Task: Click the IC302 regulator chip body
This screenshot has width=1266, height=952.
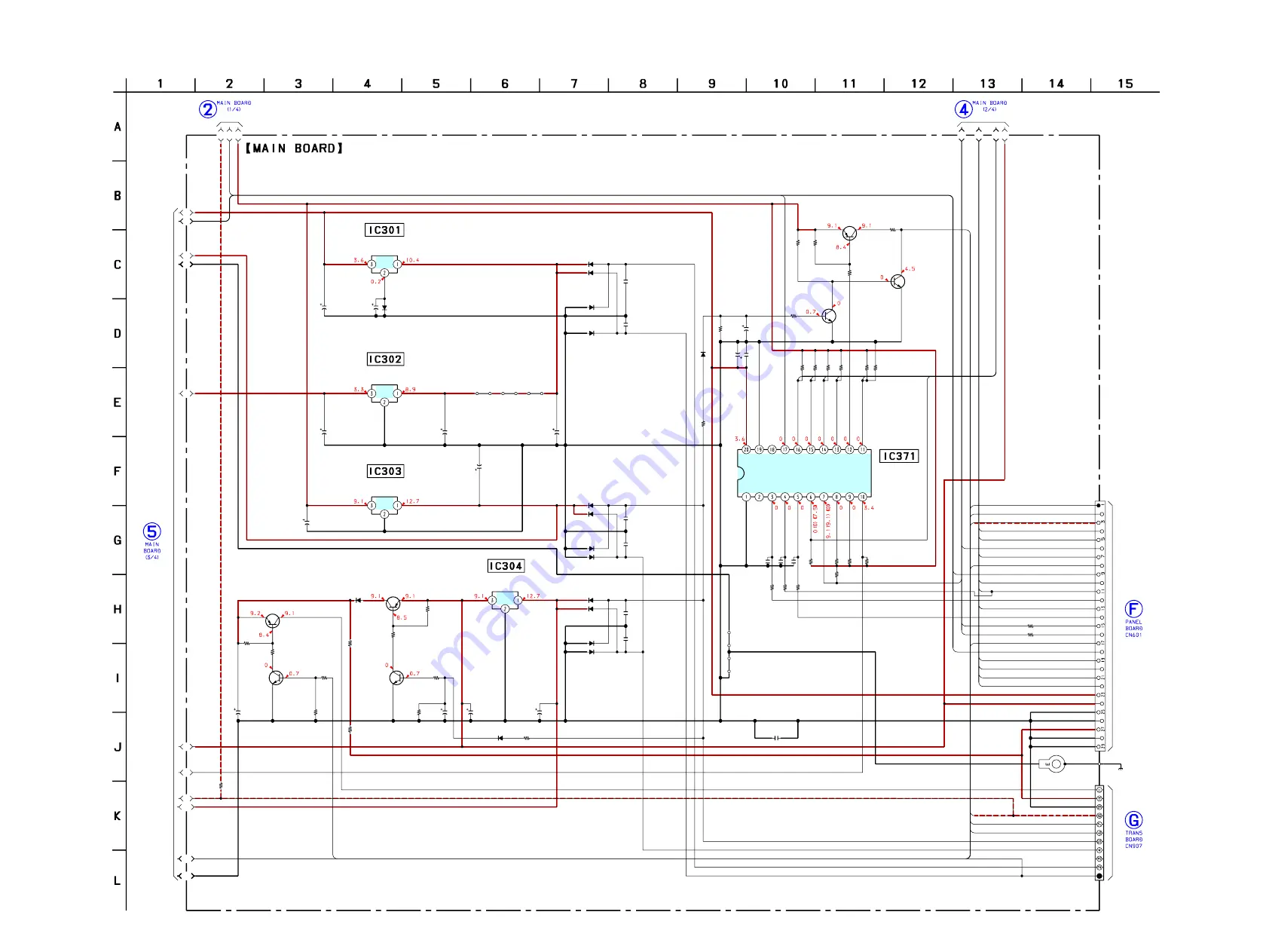Action: 384,393
